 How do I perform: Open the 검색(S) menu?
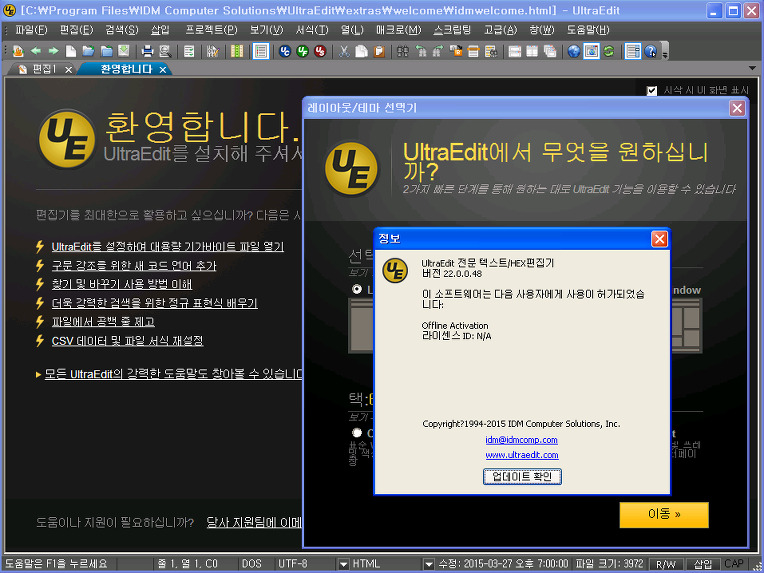coord(122,30)
